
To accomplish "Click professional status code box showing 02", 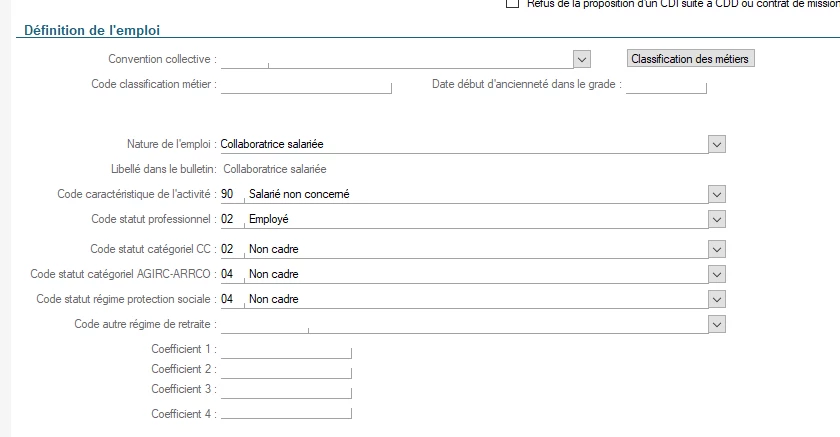I will [x=230, y=219].
